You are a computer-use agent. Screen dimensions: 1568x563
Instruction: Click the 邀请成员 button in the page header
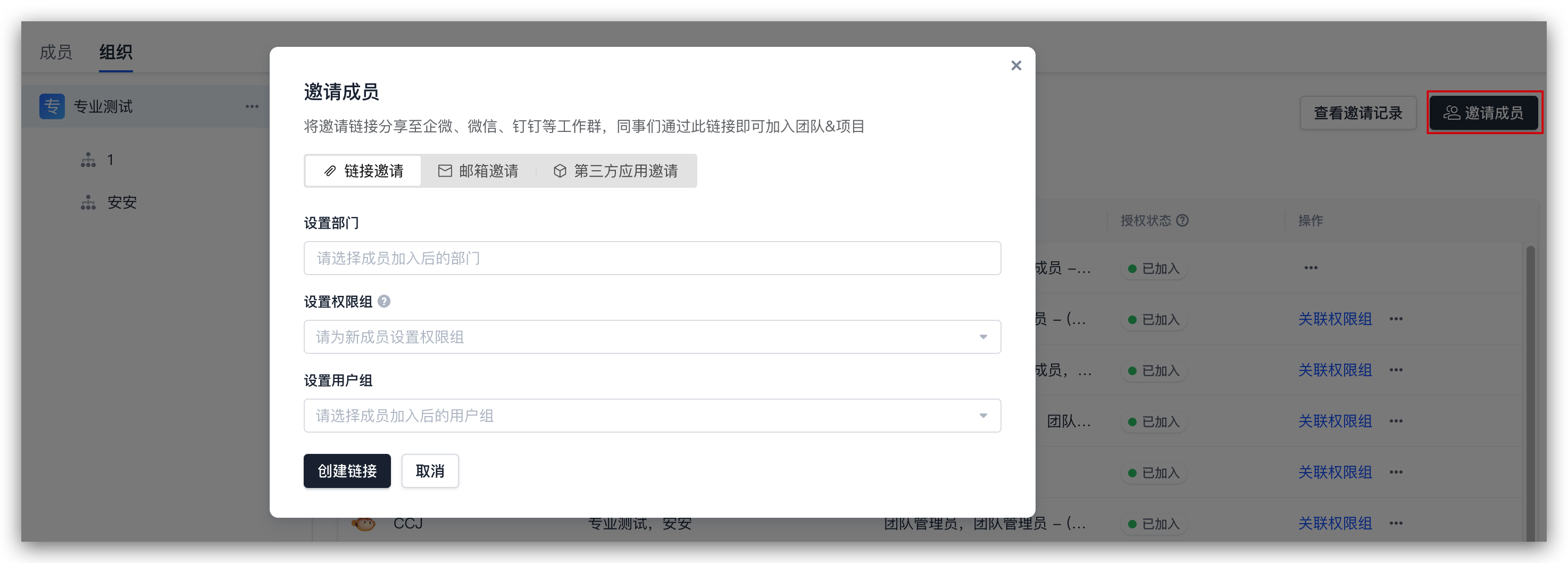click(x=1484, y=113)
